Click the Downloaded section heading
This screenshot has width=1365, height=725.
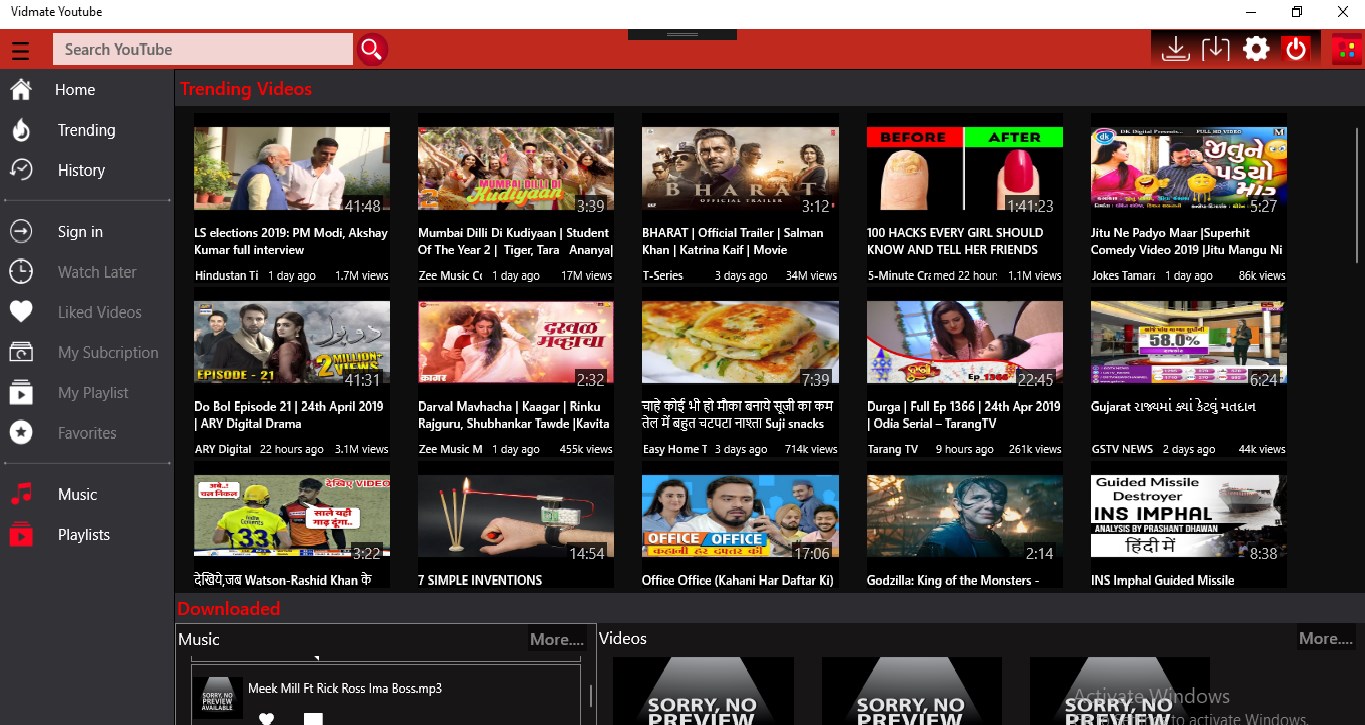tap(229, 608)
